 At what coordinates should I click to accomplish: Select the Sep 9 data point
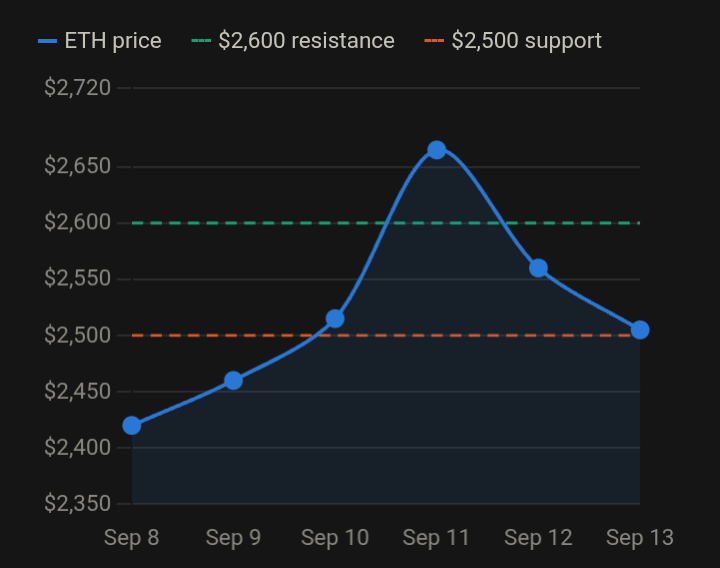coord(233,381)
